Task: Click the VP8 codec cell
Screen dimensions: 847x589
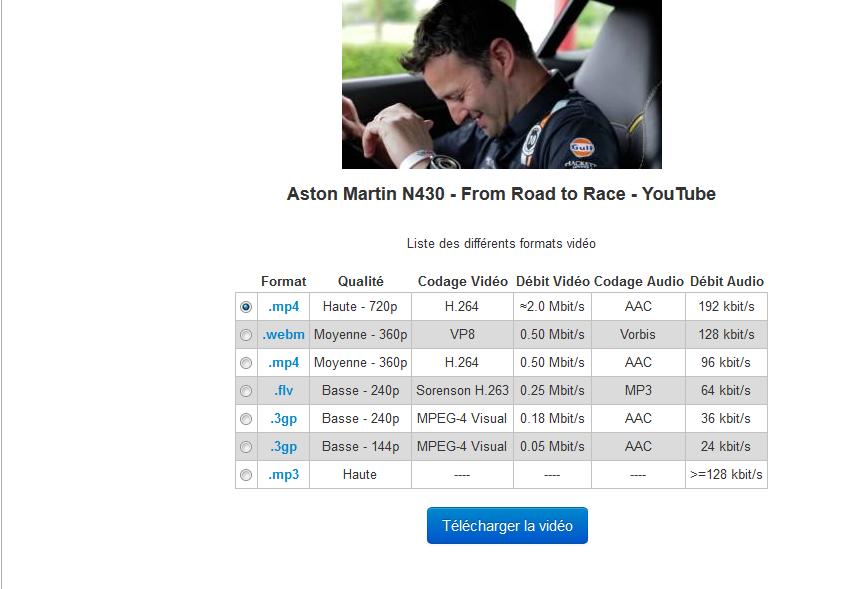Action: (x=462, y=334)
